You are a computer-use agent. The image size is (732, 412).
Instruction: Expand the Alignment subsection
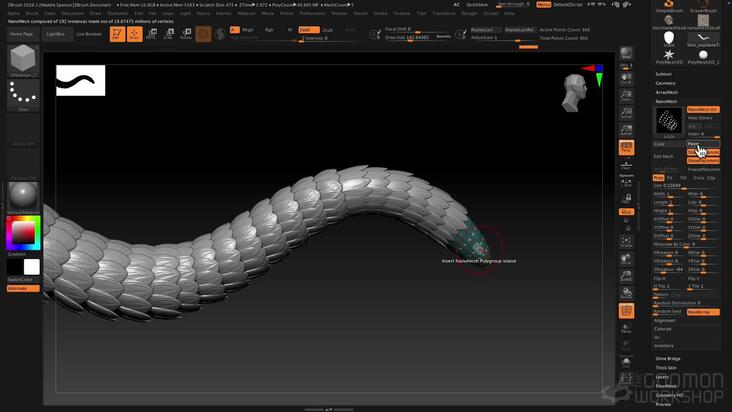pyautogui.click(x=664, y=321)
